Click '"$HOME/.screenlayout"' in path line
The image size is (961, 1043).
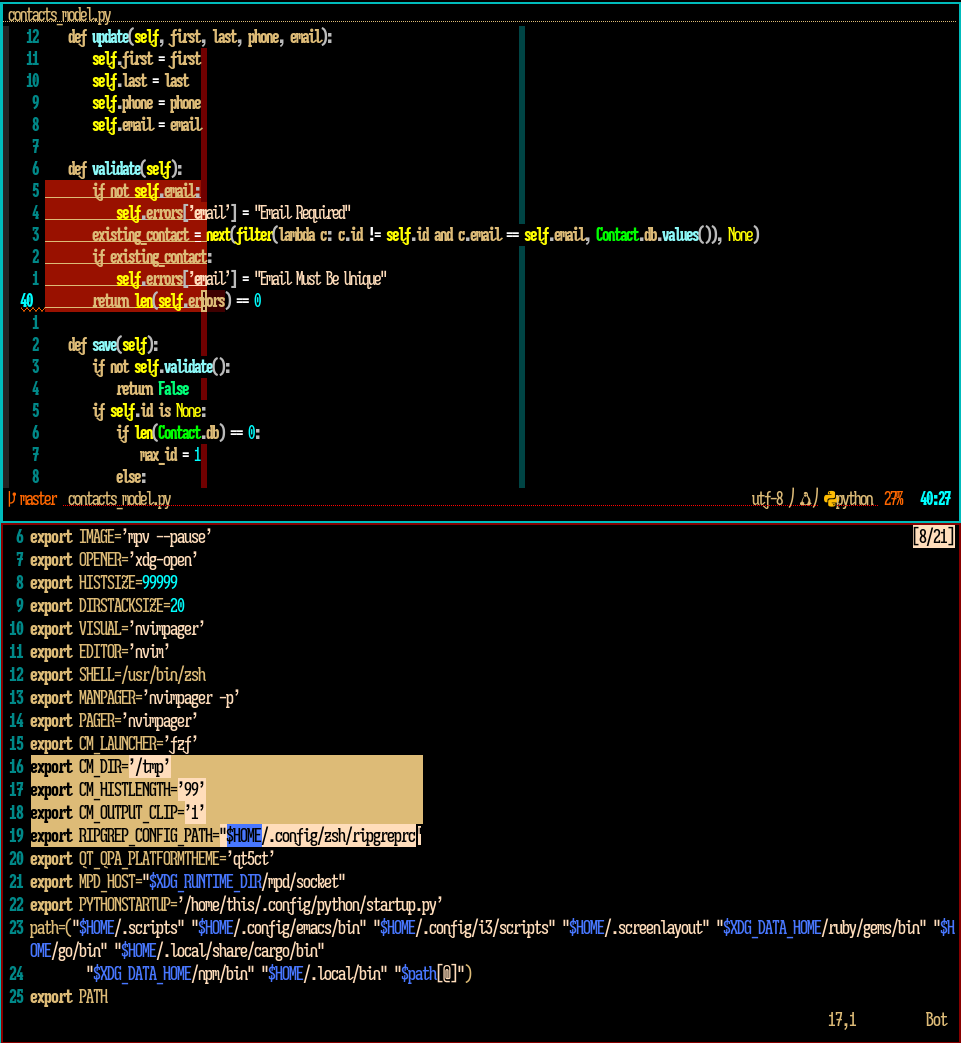(x=636, y=929)
